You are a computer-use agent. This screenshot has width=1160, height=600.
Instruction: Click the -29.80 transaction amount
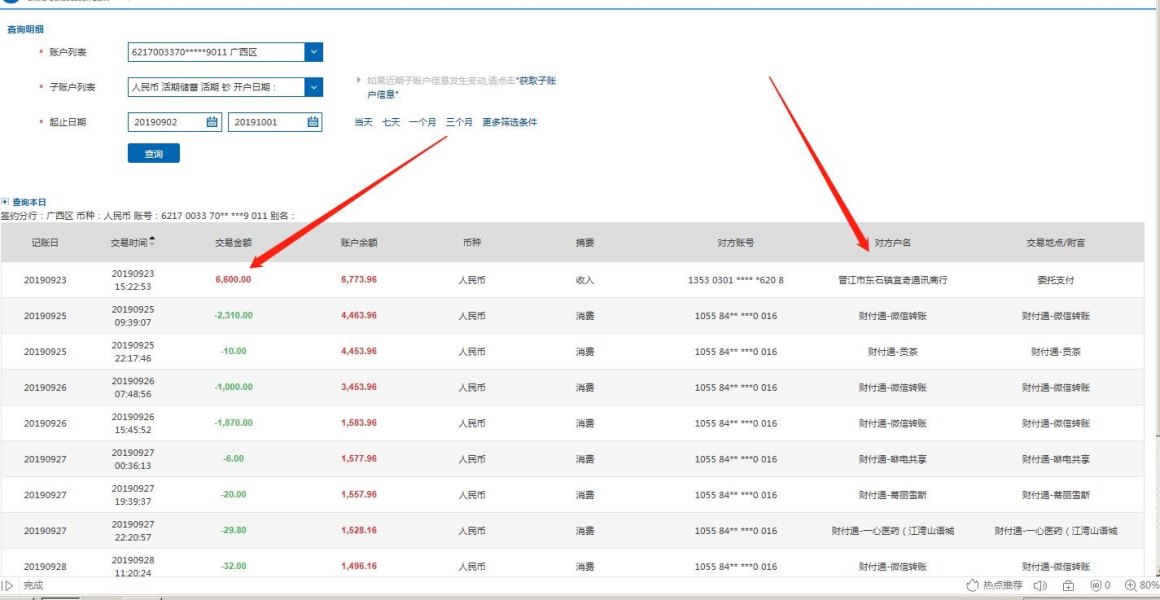point(233,530)
